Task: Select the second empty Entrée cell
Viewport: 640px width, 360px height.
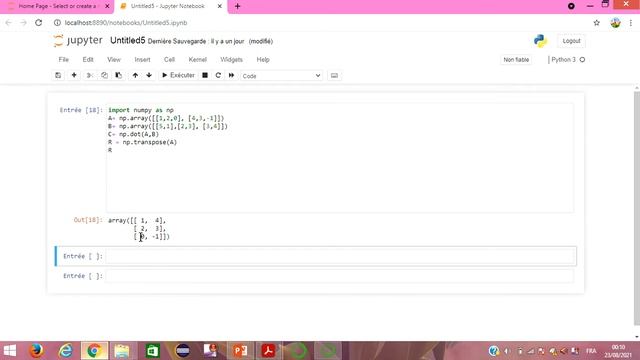Action: [x=340, y=276]
